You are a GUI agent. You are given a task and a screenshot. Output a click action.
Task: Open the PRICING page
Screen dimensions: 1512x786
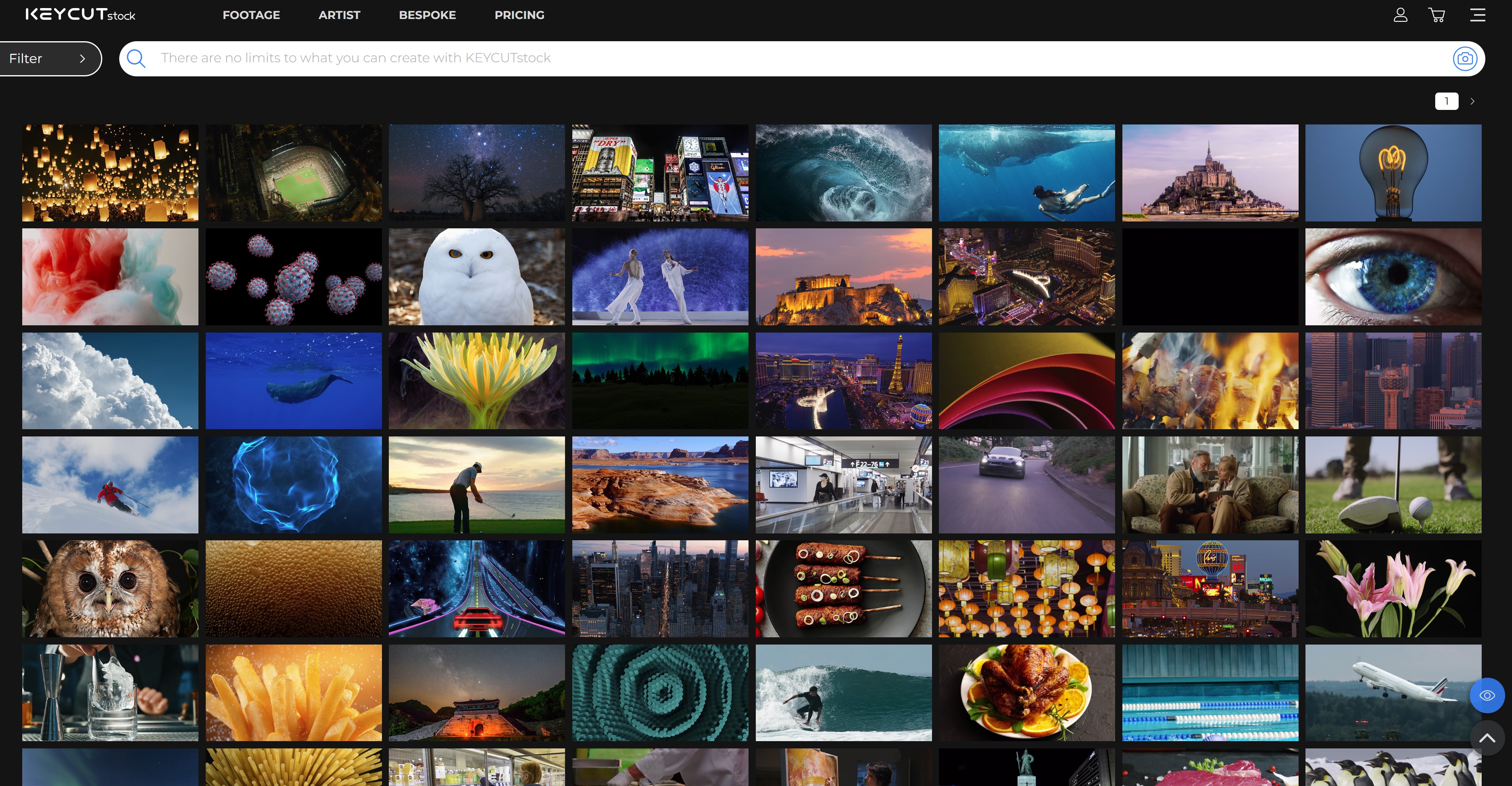pyautogui.click(x=519, y=15)
